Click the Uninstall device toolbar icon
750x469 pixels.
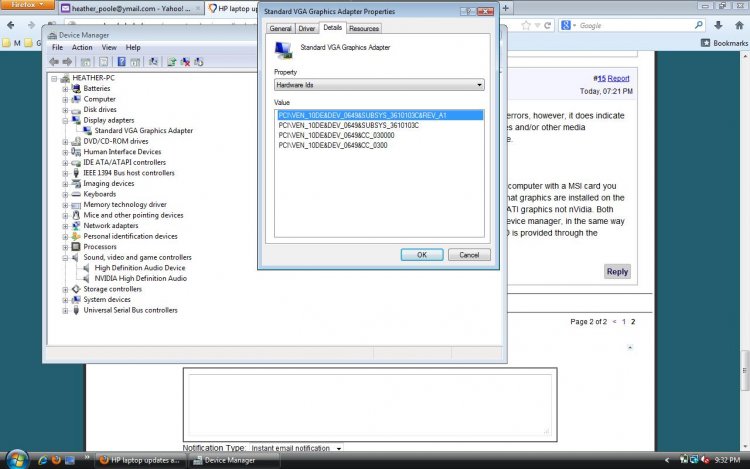coord(186,61)
